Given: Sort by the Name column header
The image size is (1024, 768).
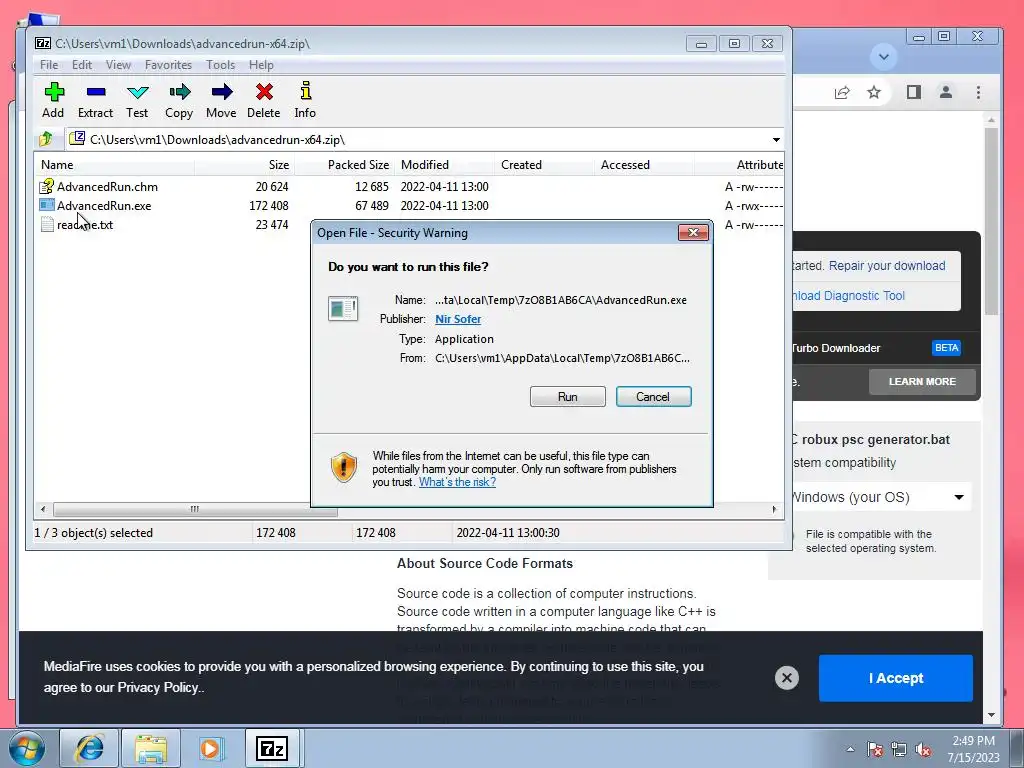Looking at the screenshot, I should click(x=114, y=165).
